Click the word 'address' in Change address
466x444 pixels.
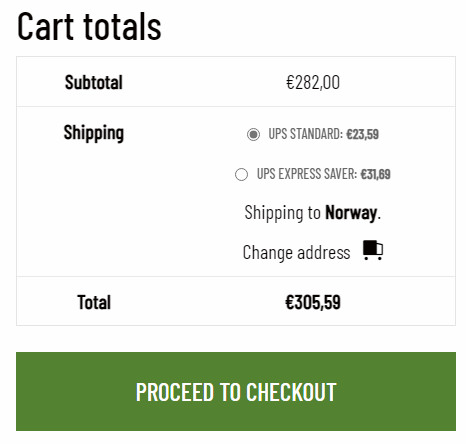(x=324, y=252)
